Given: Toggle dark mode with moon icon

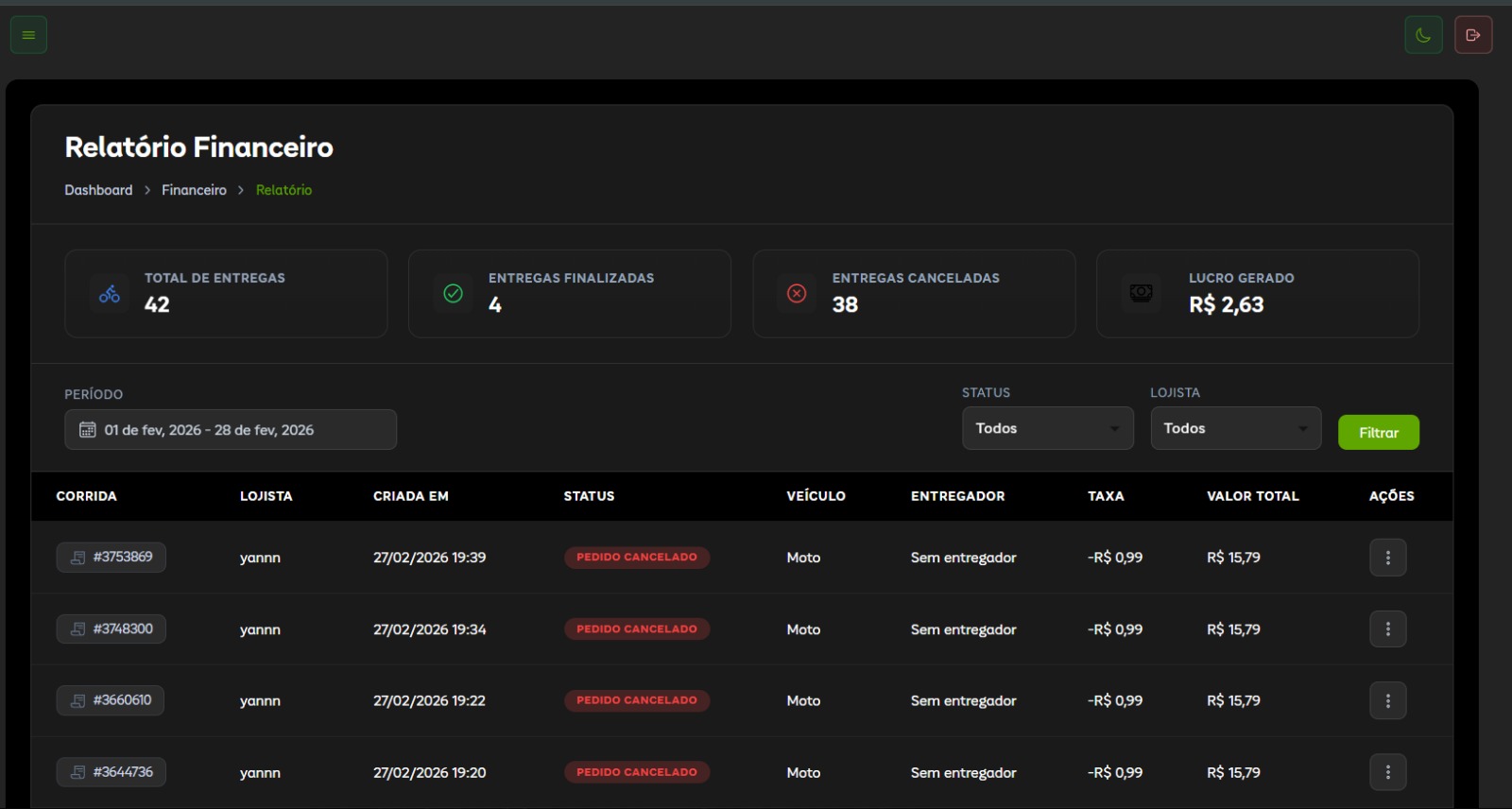Looking at the screenshot, I should [1423, 35].
